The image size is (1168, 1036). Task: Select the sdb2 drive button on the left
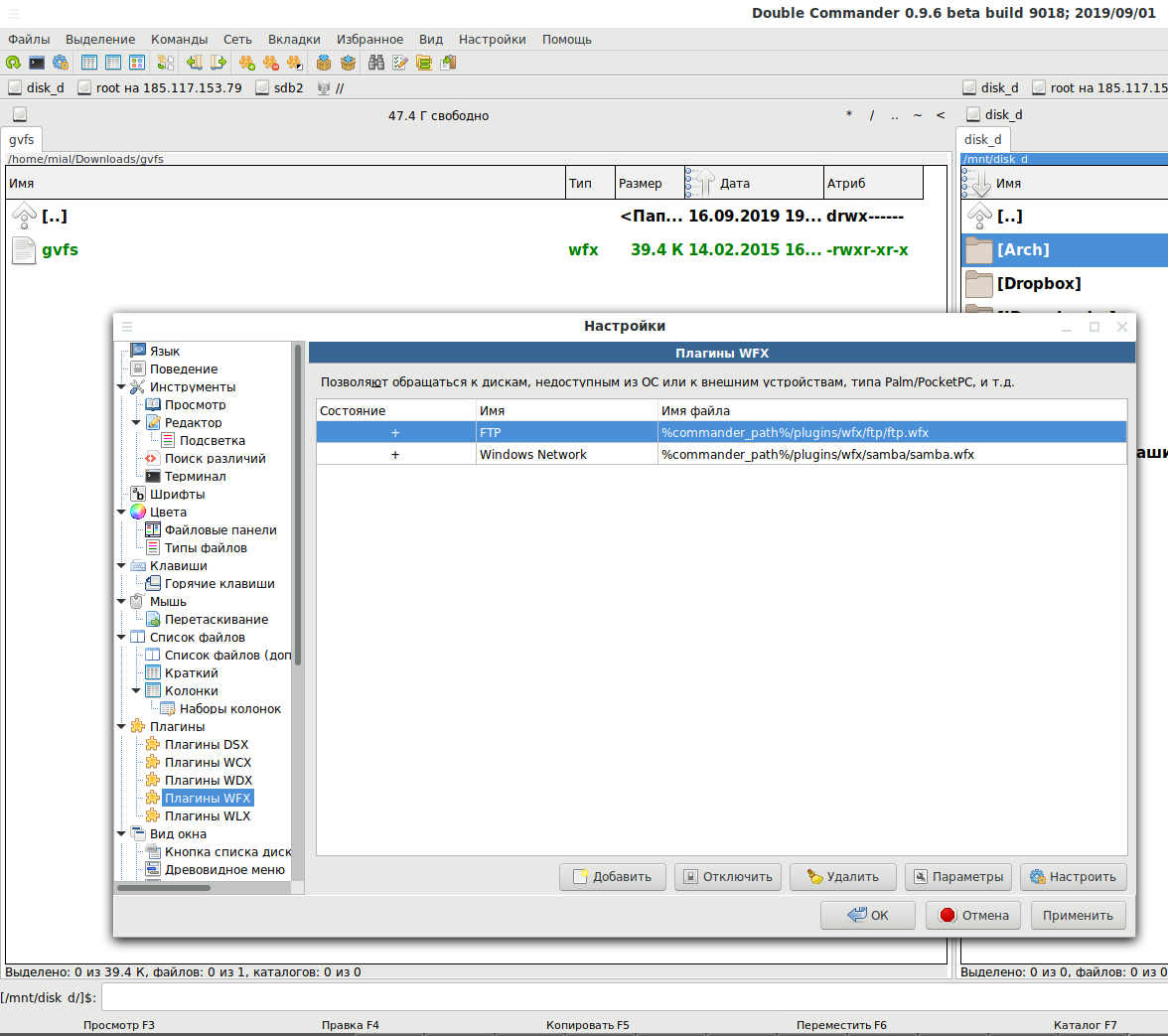pos(279,87)
